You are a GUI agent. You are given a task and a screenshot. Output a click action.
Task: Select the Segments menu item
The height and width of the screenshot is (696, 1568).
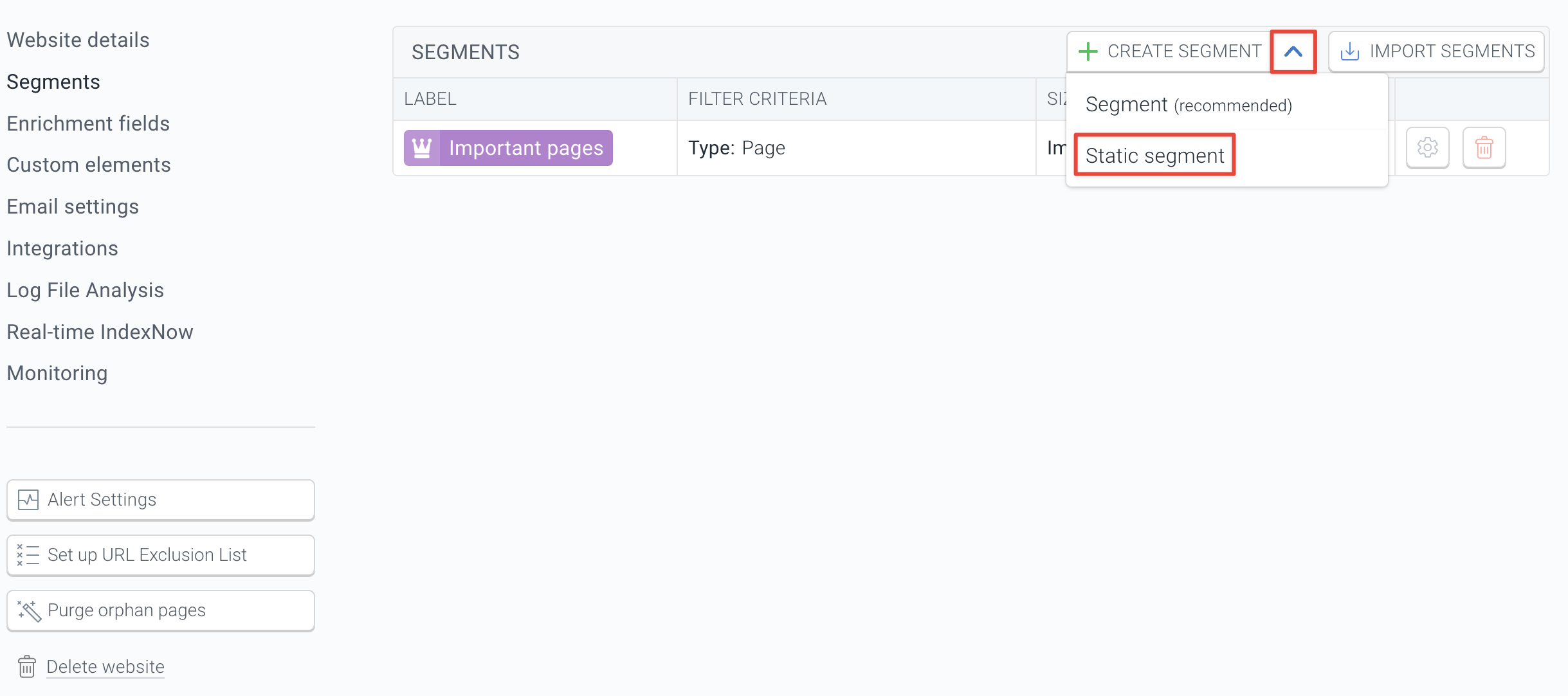[52, 81]
